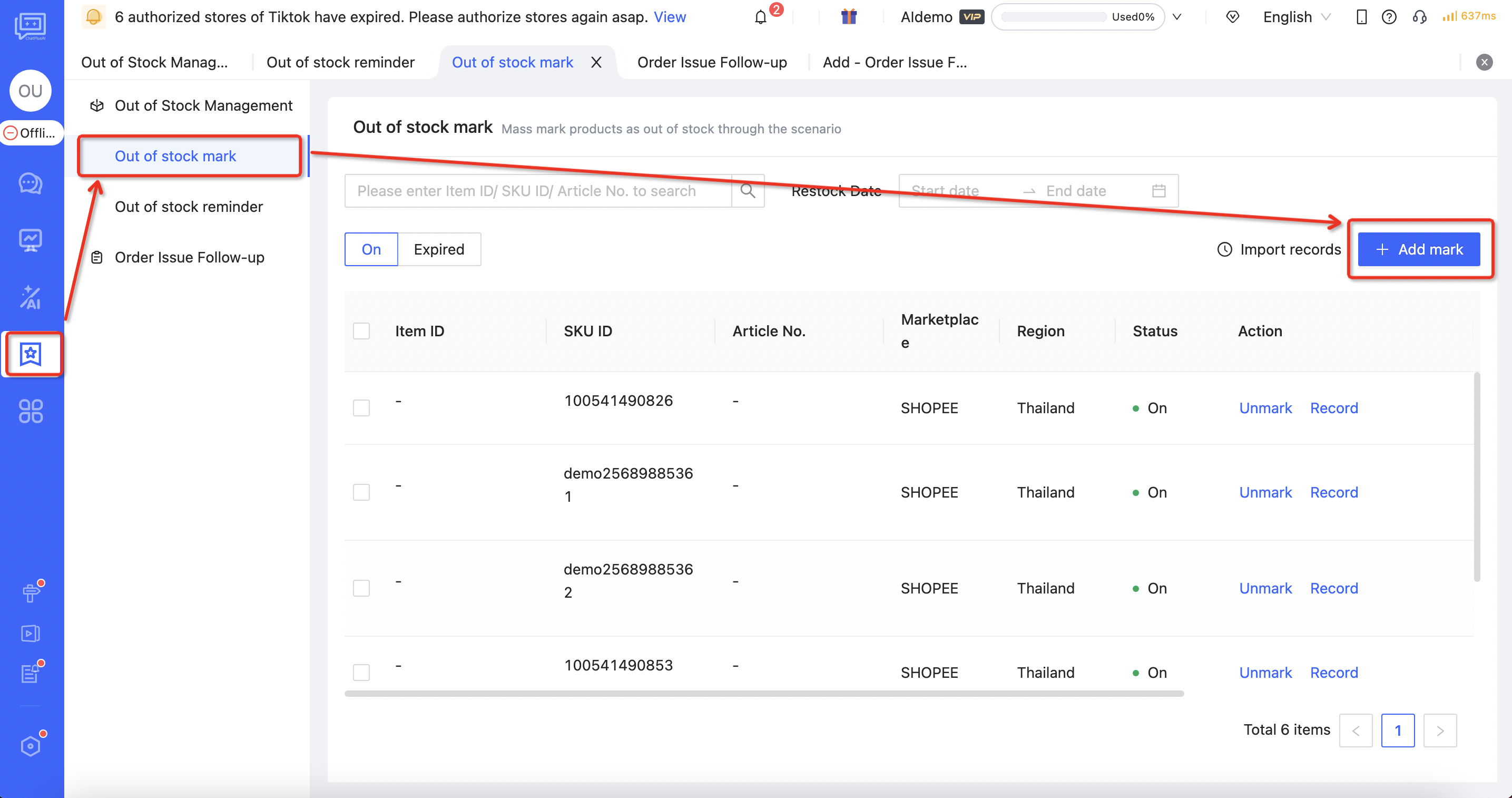The image size is (1512, 798).
Task: Click the gift box icon
Action: [x=849, y=16]
